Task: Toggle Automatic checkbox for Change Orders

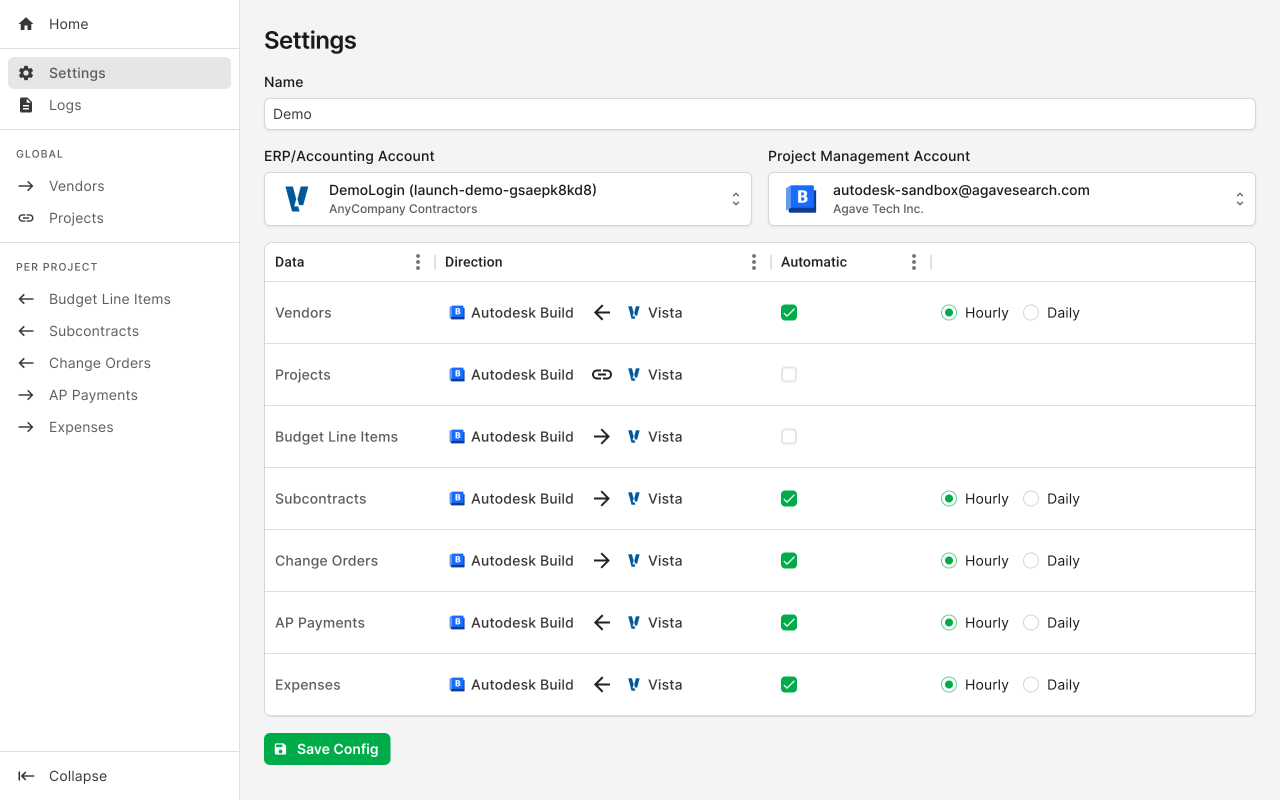Action: (789, 561)
